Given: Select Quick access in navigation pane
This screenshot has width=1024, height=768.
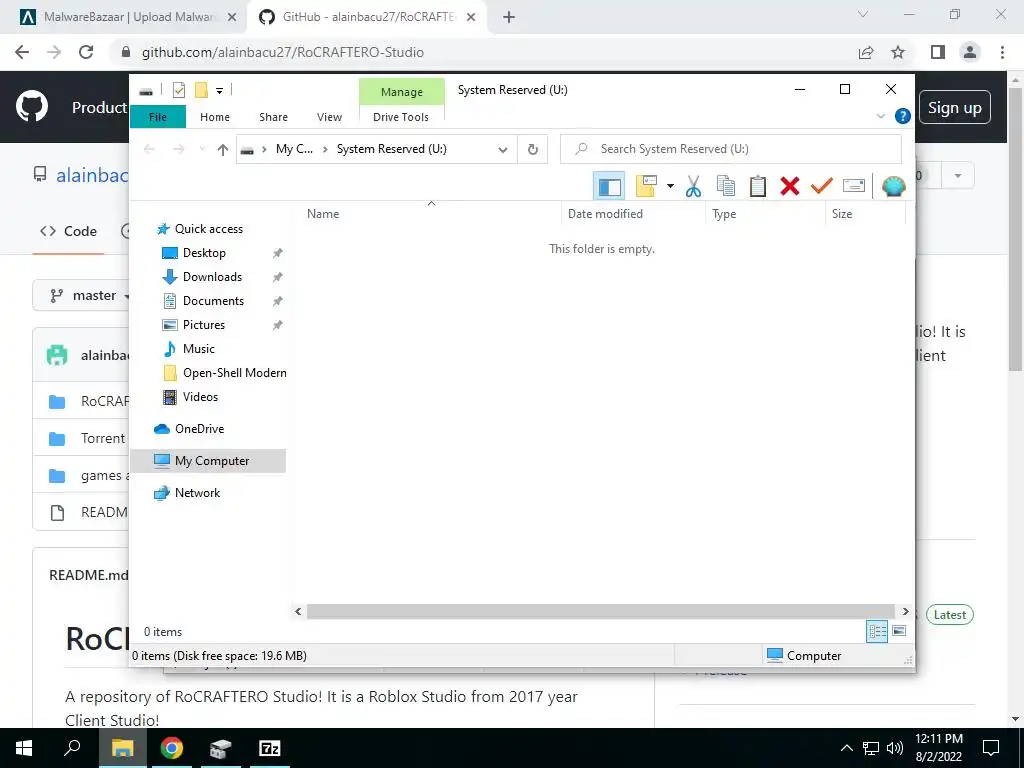Looking at the screenshot, I should (x=208, y=229).
